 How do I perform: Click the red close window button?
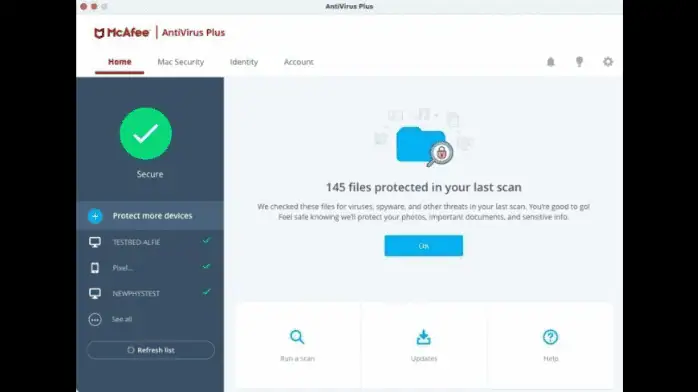click(x=84, y=7)
